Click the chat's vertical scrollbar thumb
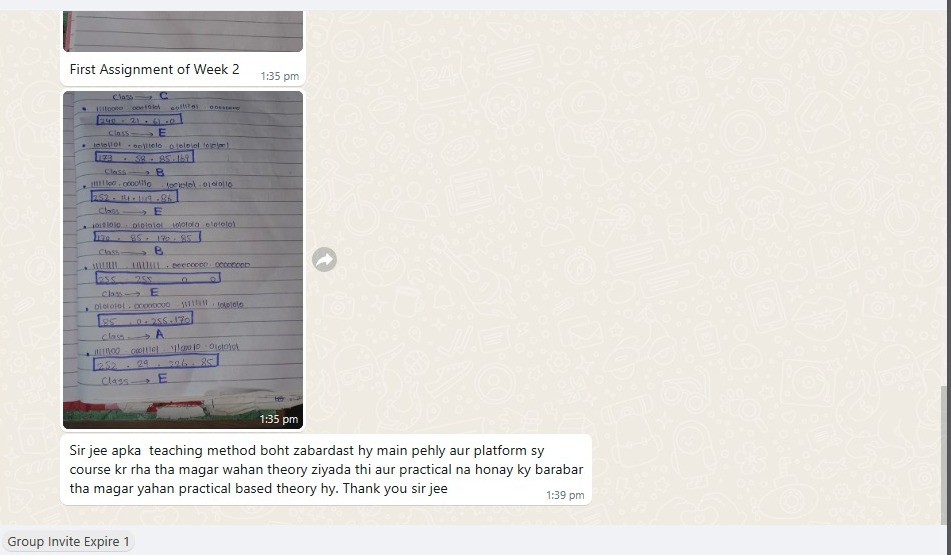Image resolution: width=951 pixels, height=555 pixels. tap(946, 455)
